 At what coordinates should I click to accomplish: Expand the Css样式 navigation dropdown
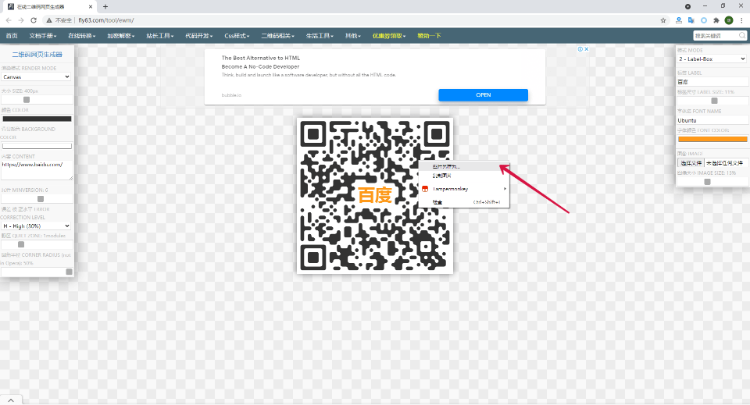[237, 36]
